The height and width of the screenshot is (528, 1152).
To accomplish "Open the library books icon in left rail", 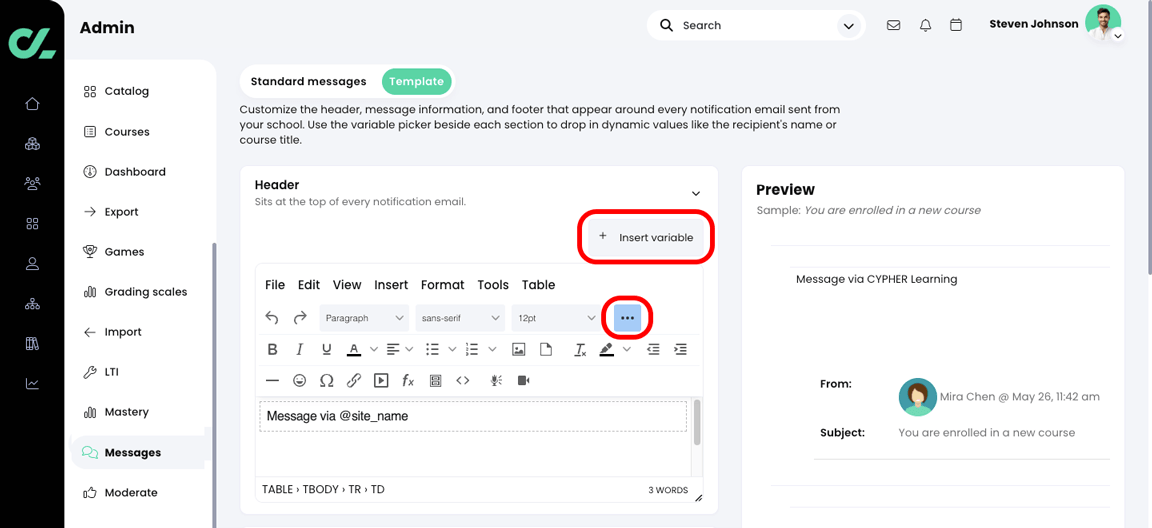I will pos(32,344).
